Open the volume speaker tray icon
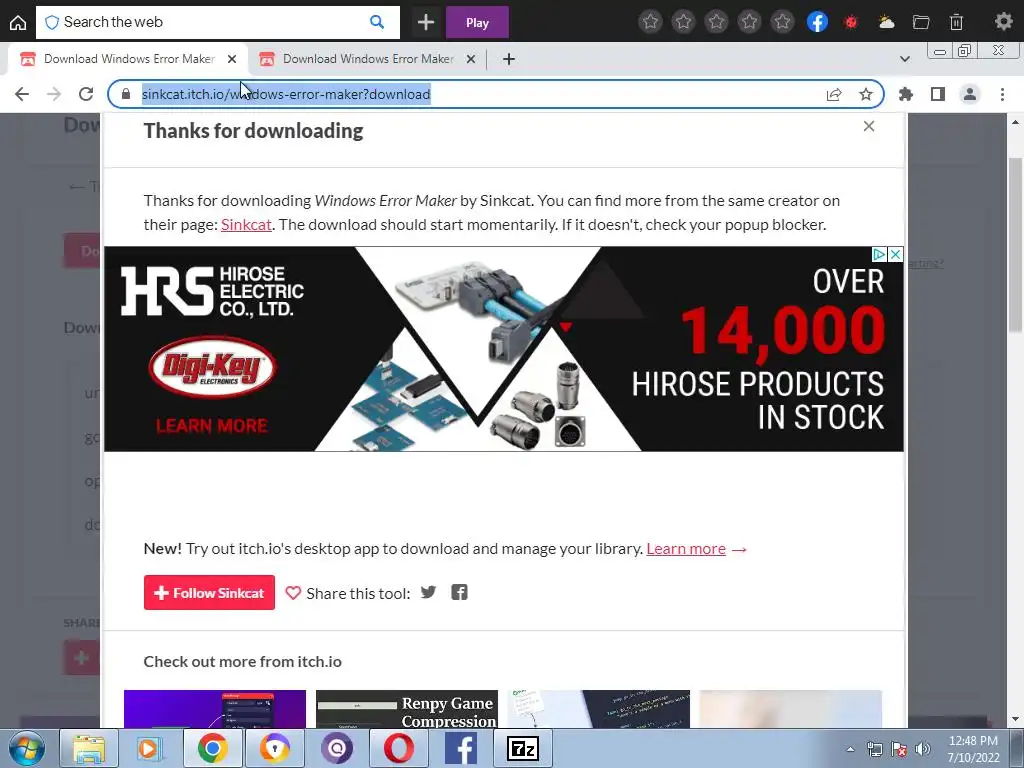This screenshot has height=768, width=1024. tap(922, 750)
